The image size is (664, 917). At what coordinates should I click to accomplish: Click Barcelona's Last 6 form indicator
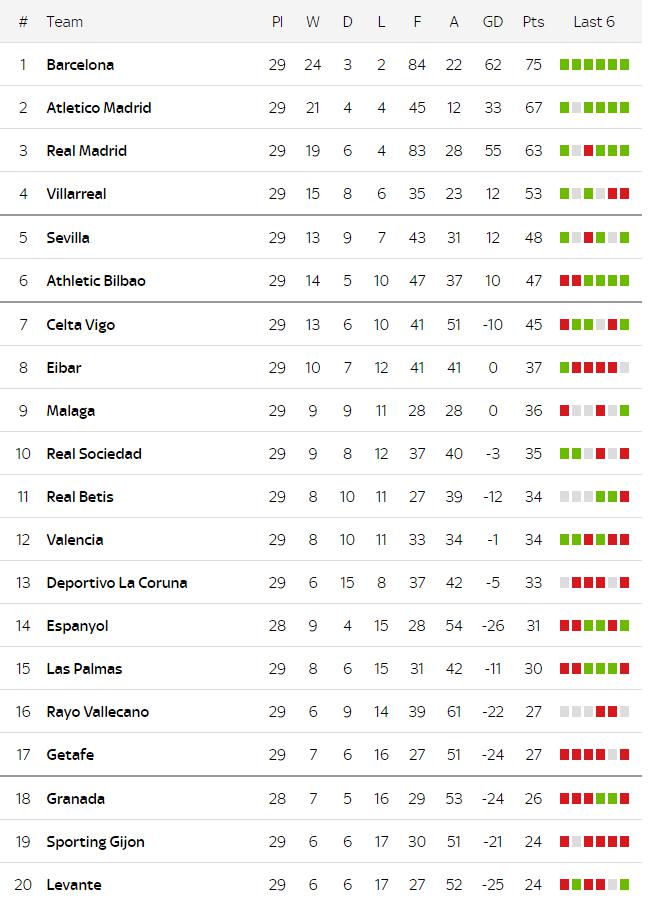[x=594, y=65]
